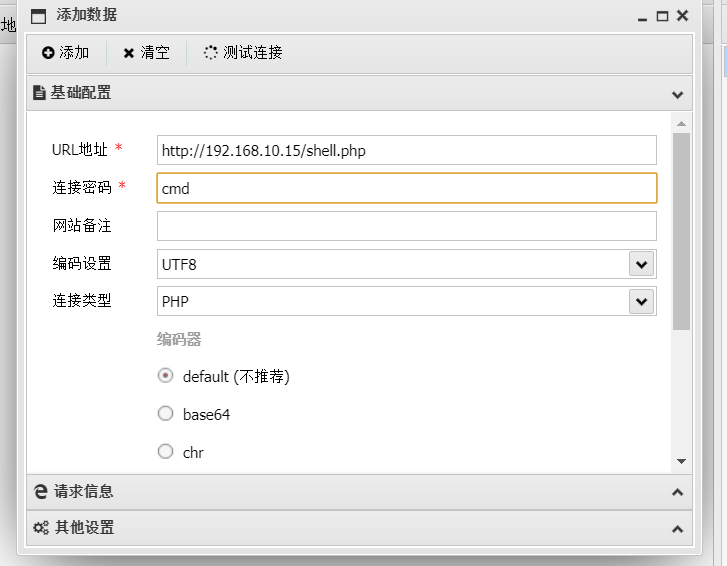Open the 连接类型 PHP dropdown arrow
Image resolution: width=727 pixels, height=566 pixels.
pyautogui.click(x=642, y=301)
